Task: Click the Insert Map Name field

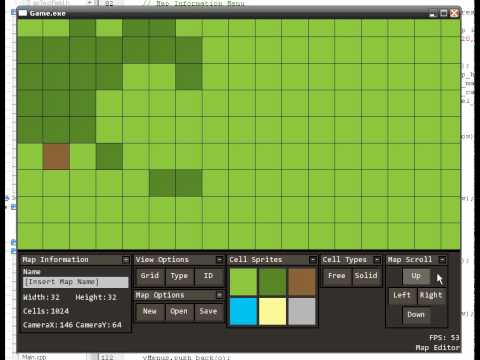Action: coord(76,282)
